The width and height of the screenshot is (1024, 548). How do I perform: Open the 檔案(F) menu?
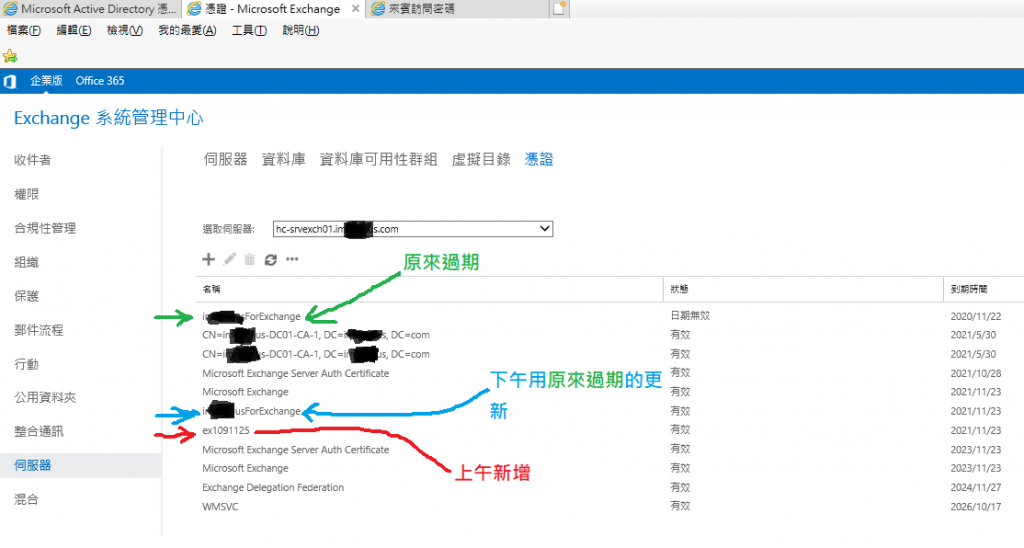click(x=24, y=30)
